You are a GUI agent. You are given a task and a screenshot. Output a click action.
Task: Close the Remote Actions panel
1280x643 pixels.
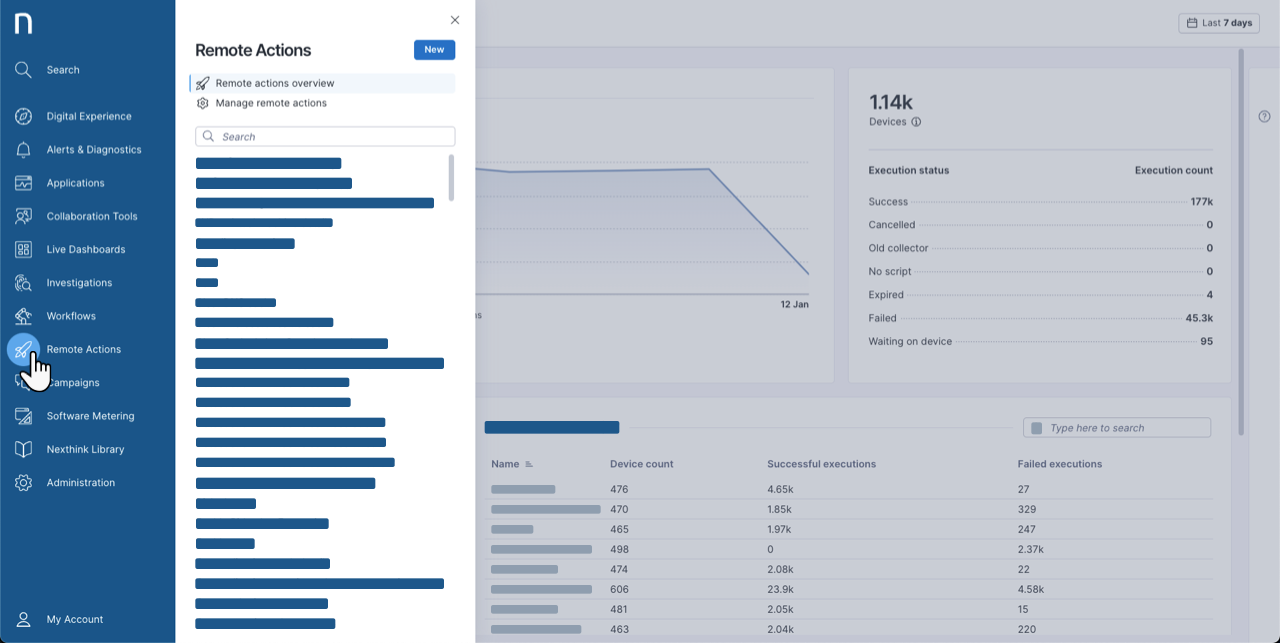point(455,20)
